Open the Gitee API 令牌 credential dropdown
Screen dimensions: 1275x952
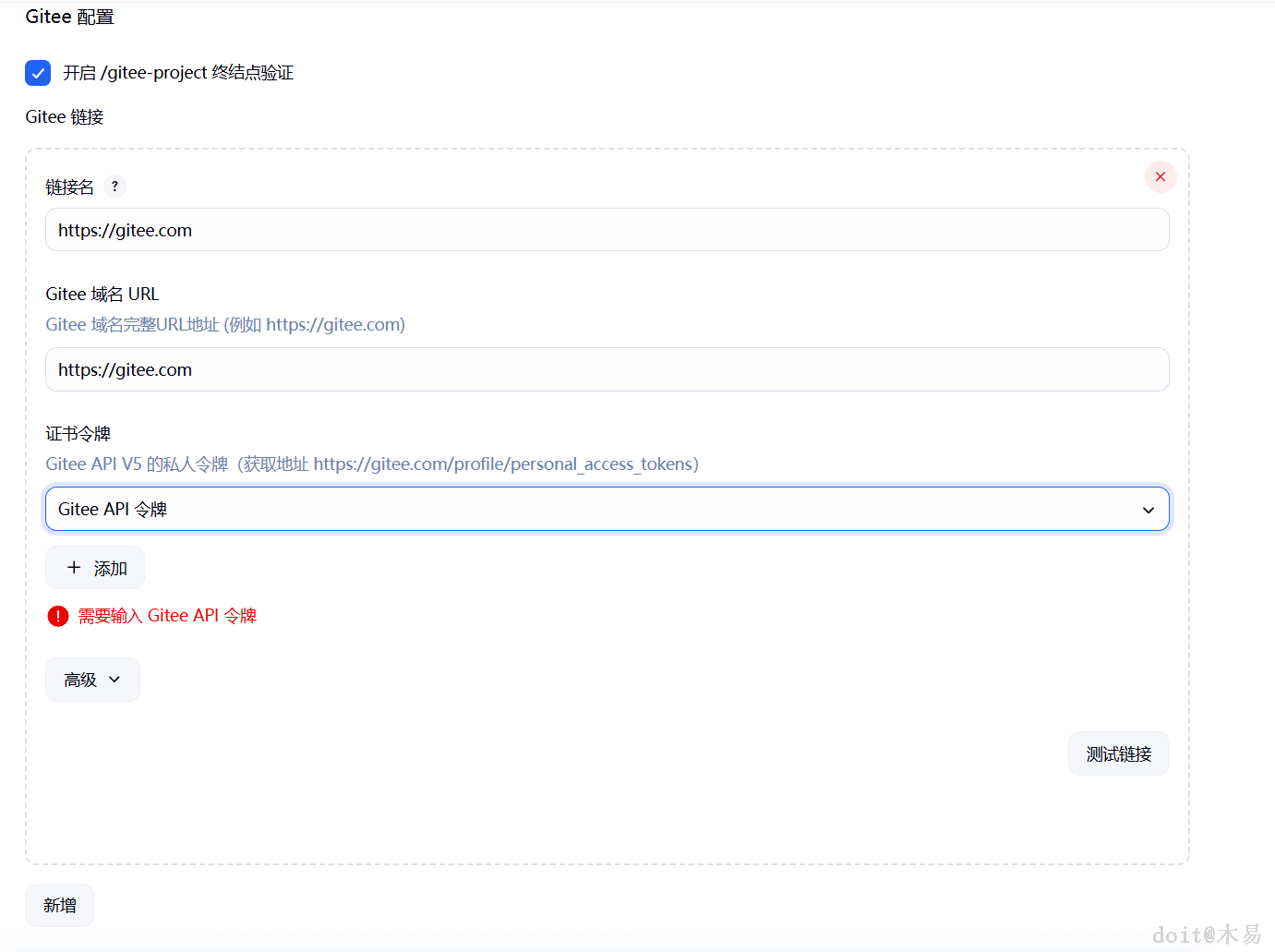pyautogui.click(x=607, y=509)
